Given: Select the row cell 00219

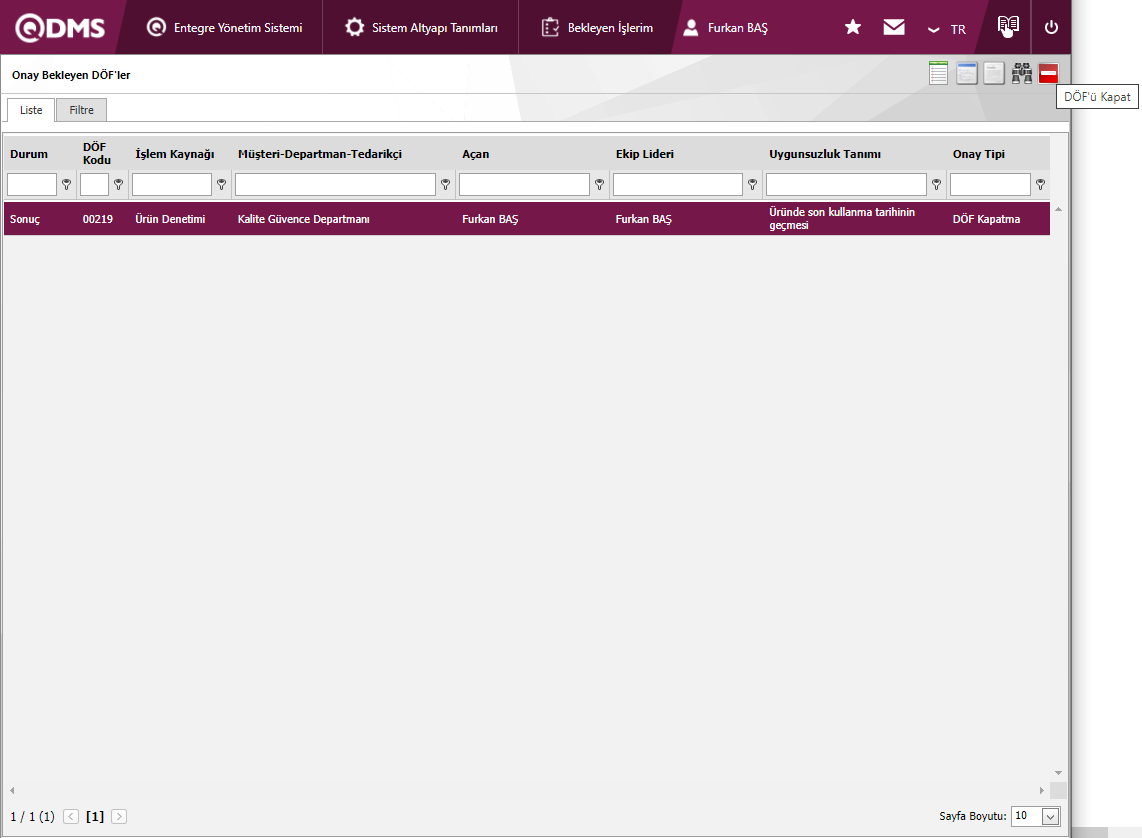Looking at the screenshot, I should (x=98, y=219).
